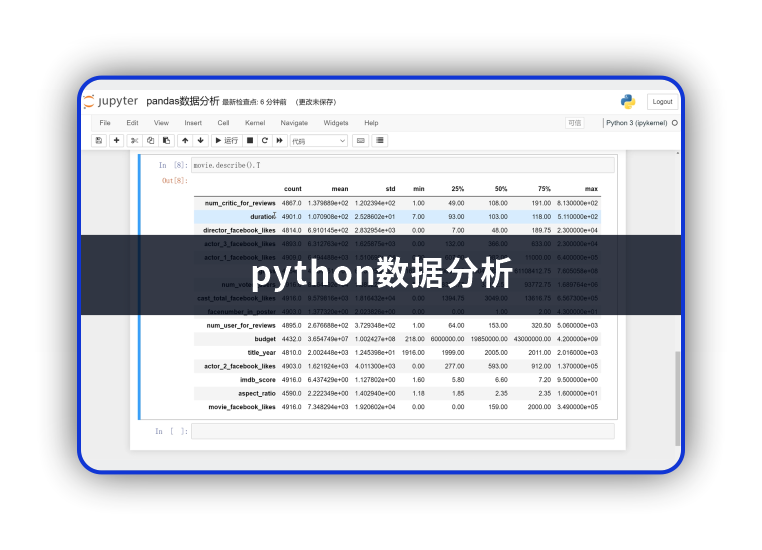Click the 运行 run cell button
Screen dimensions: 762x550
pos(226,141)
